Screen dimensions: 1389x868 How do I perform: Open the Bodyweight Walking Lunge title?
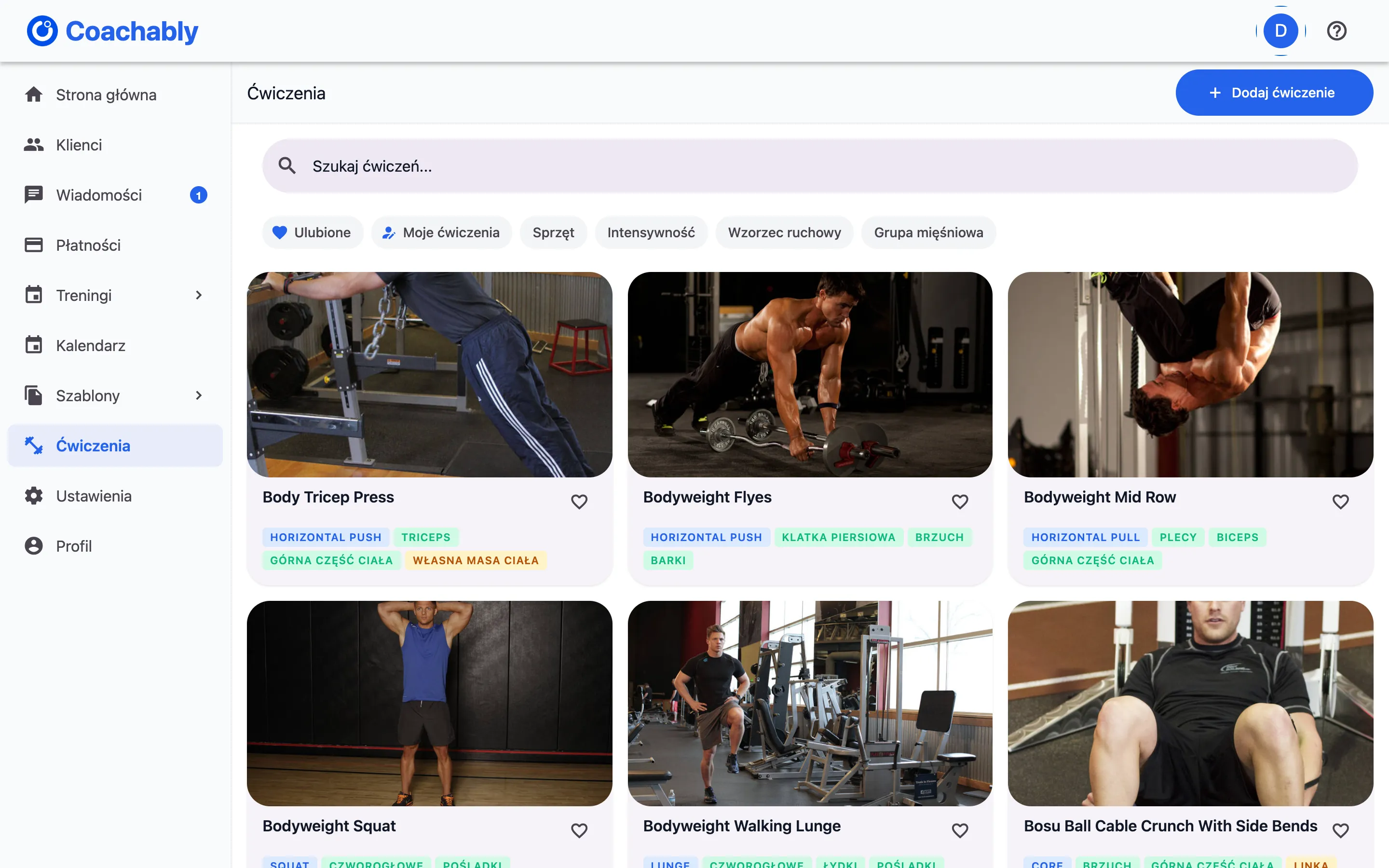pos(742,826)
